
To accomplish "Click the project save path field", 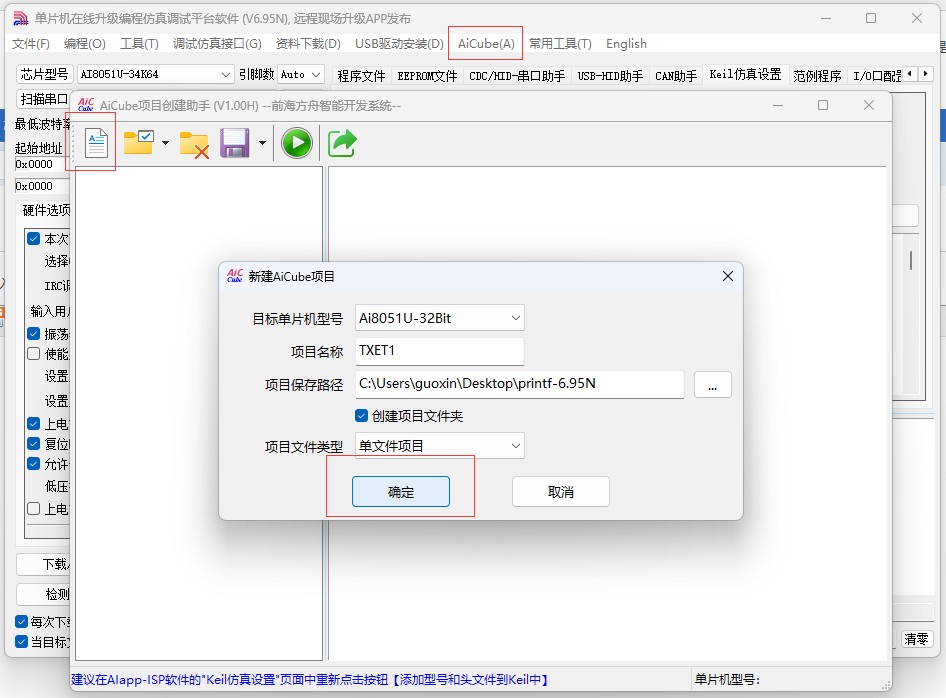I will tap(519, 384).
